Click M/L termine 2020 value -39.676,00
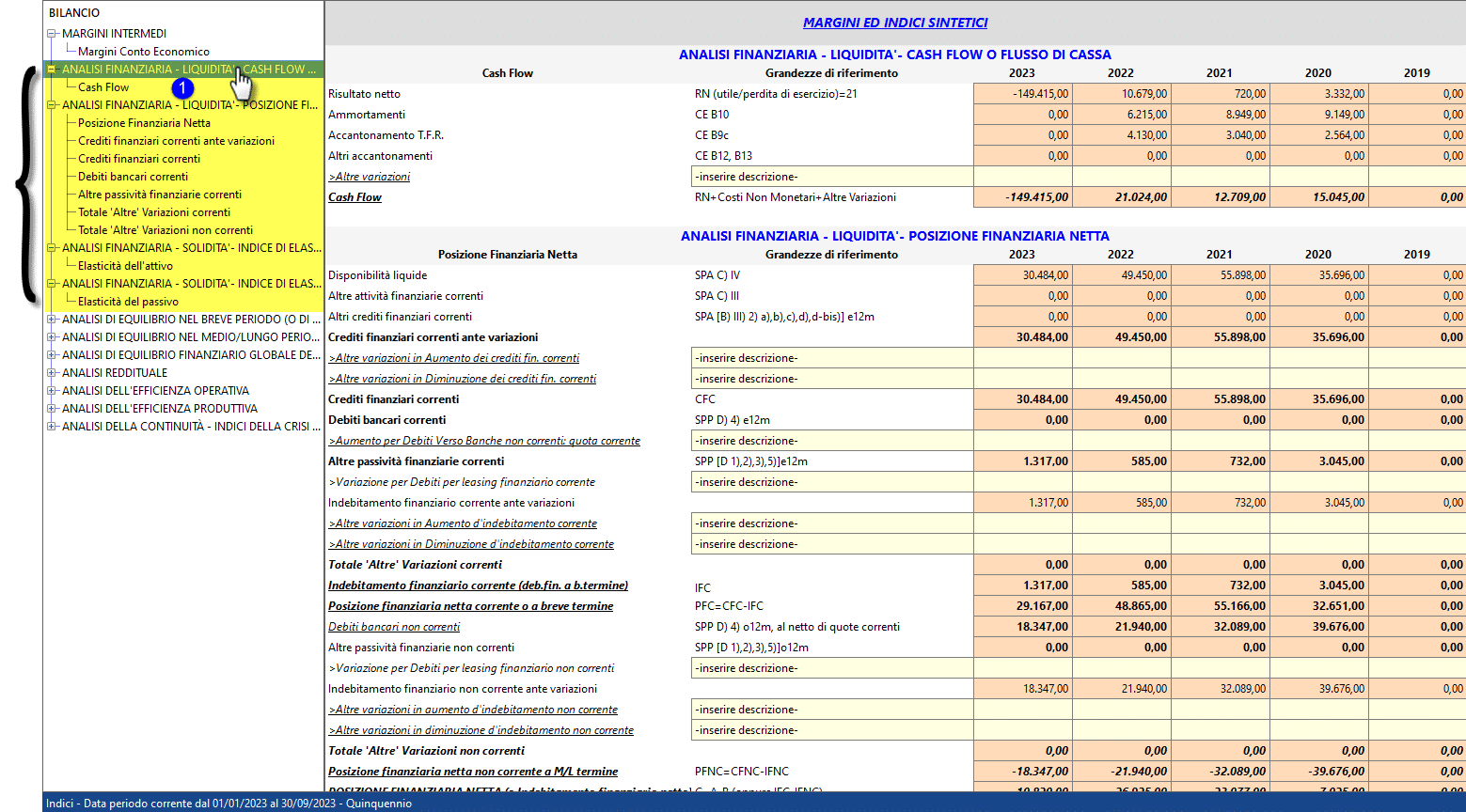The image size is (1466, 812). click(x=1319, y=772)
